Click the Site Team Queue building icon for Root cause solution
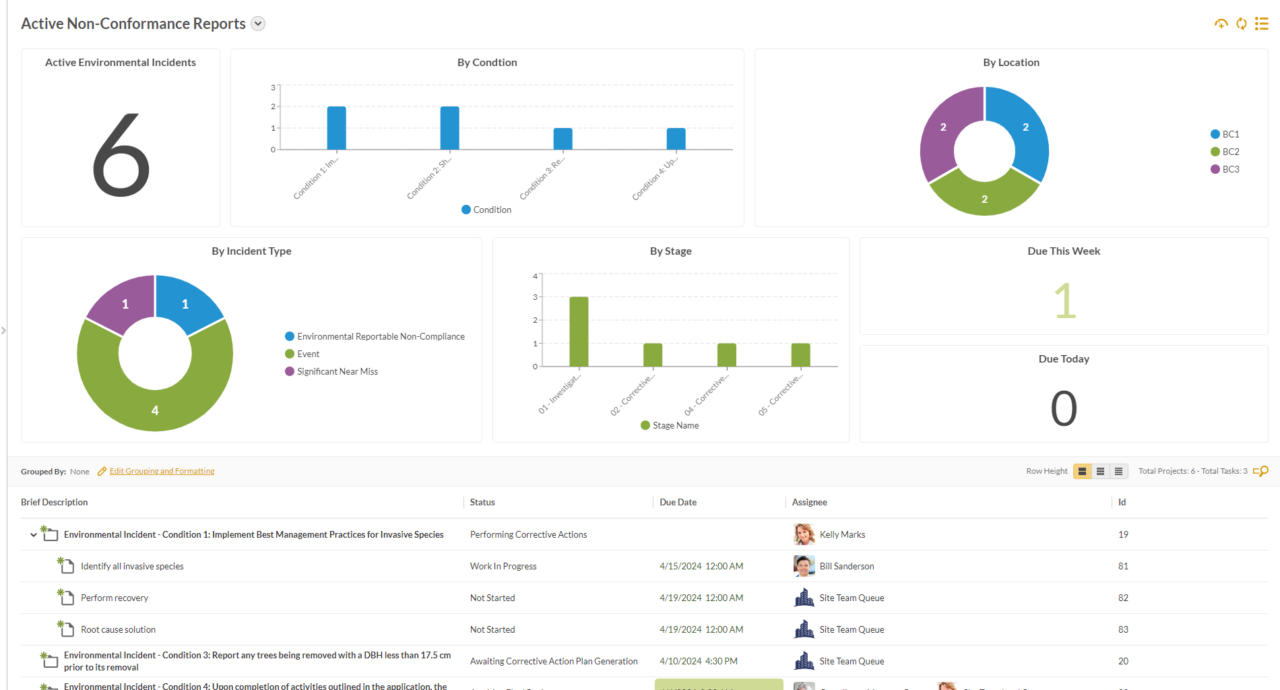 coord(803,629)
